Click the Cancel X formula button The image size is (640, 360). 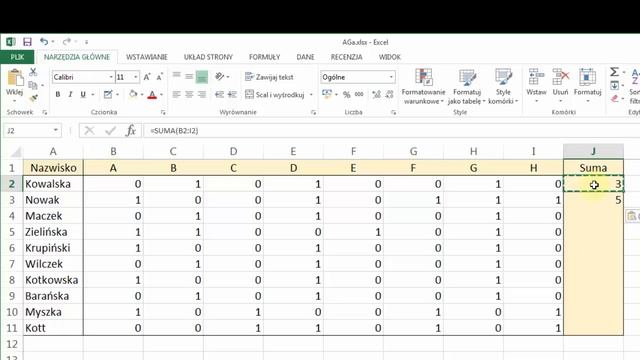89,131
